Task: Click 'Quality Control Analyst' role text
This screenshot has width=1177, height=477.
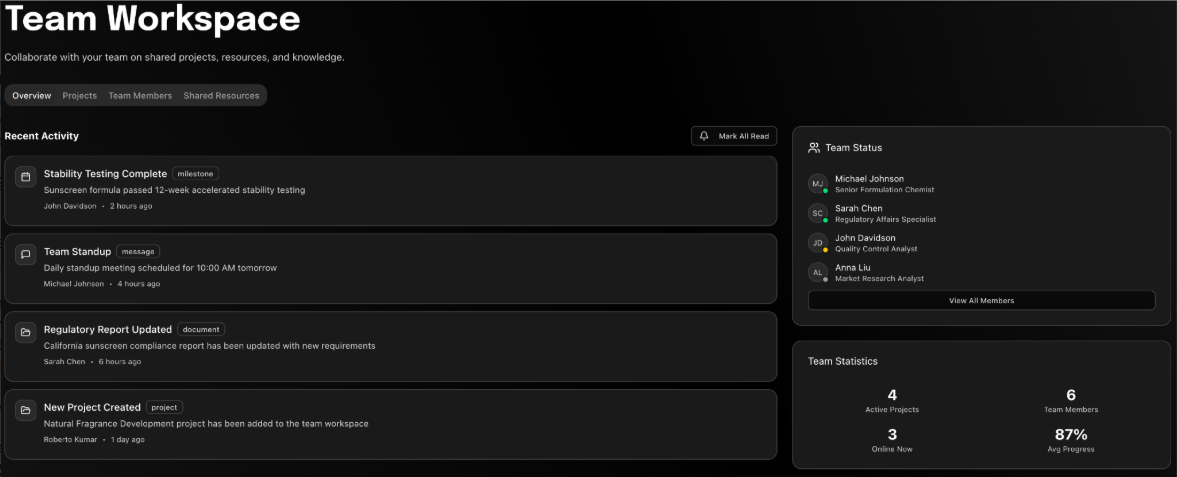Action: 876,249
